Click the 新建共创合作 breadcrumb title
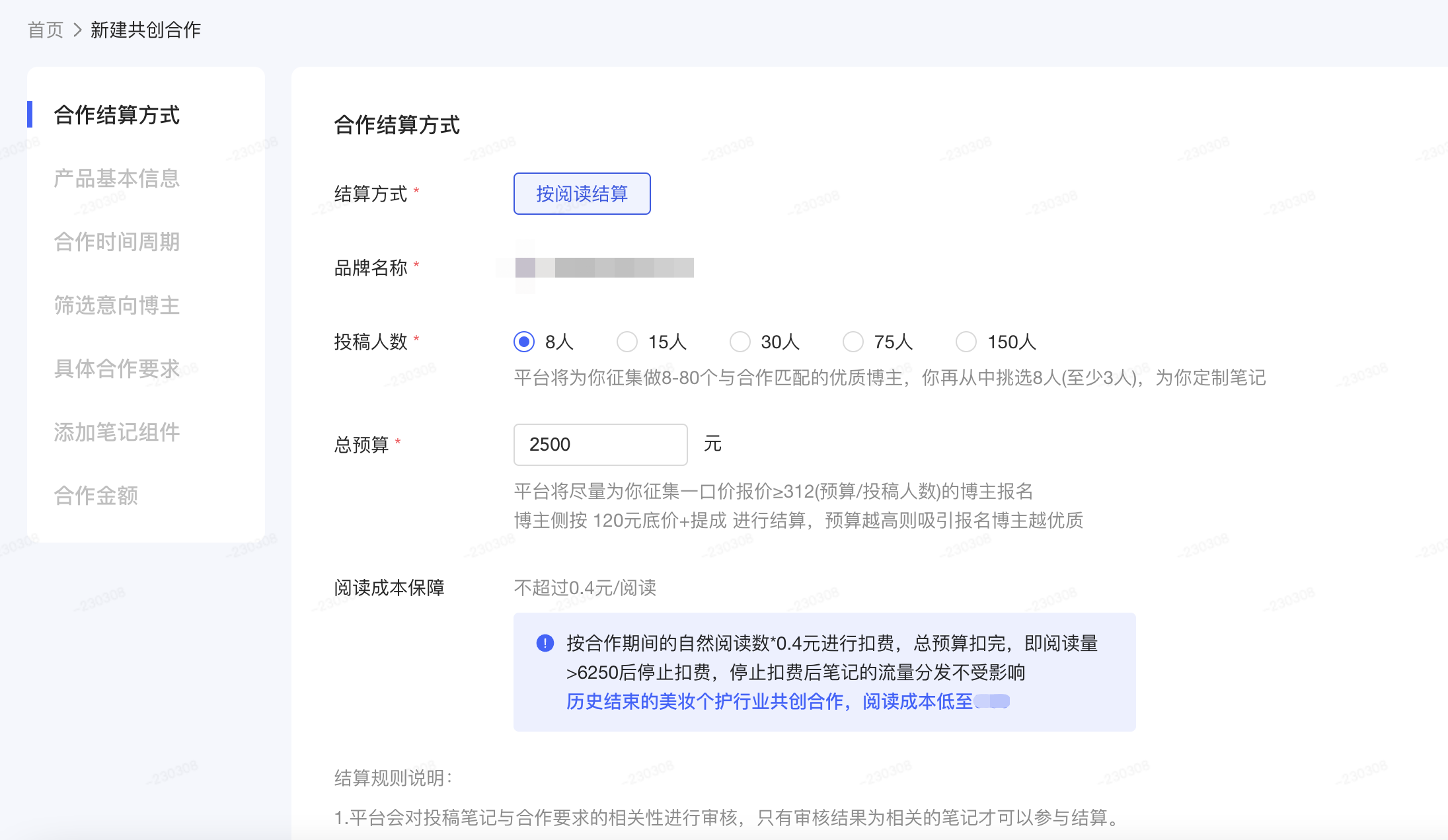 [145, 30]
